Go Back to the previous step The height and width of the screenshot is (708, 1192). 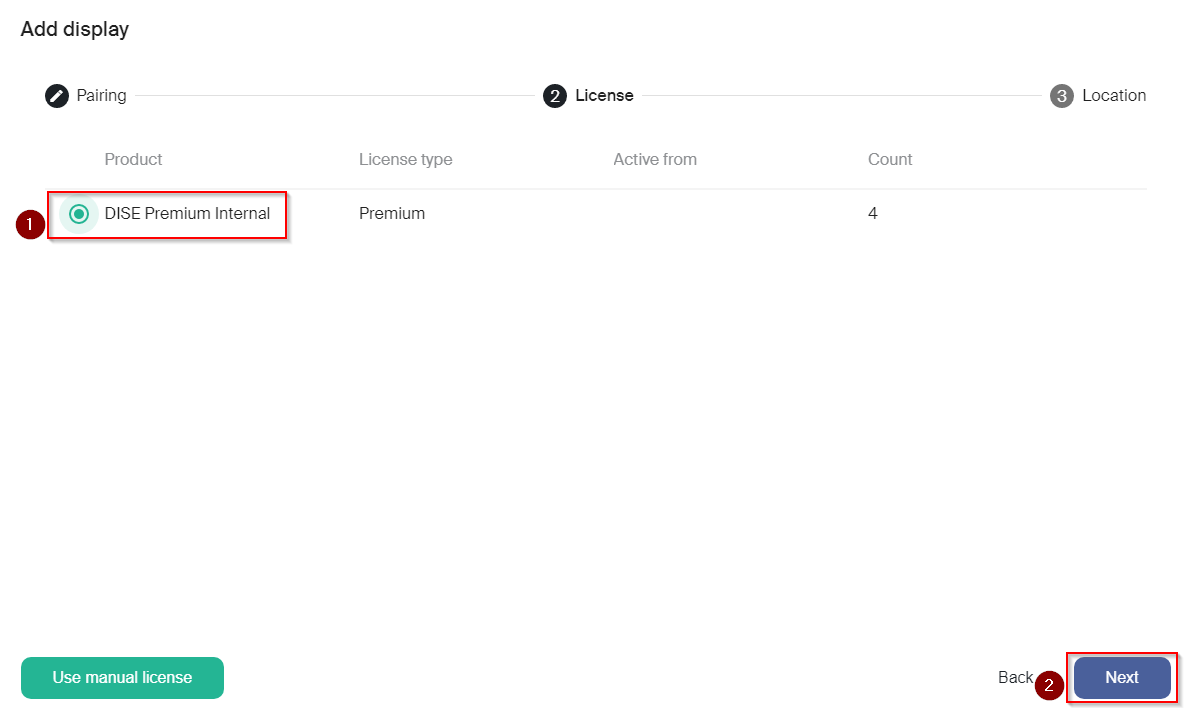(x=1015, y=677)
